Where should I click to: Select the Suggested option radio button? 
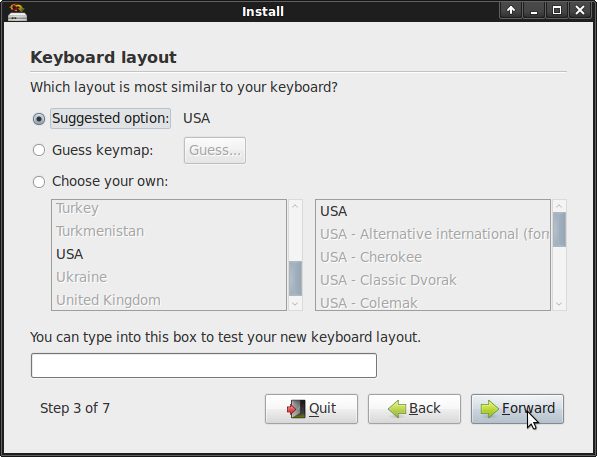[39, 119]
